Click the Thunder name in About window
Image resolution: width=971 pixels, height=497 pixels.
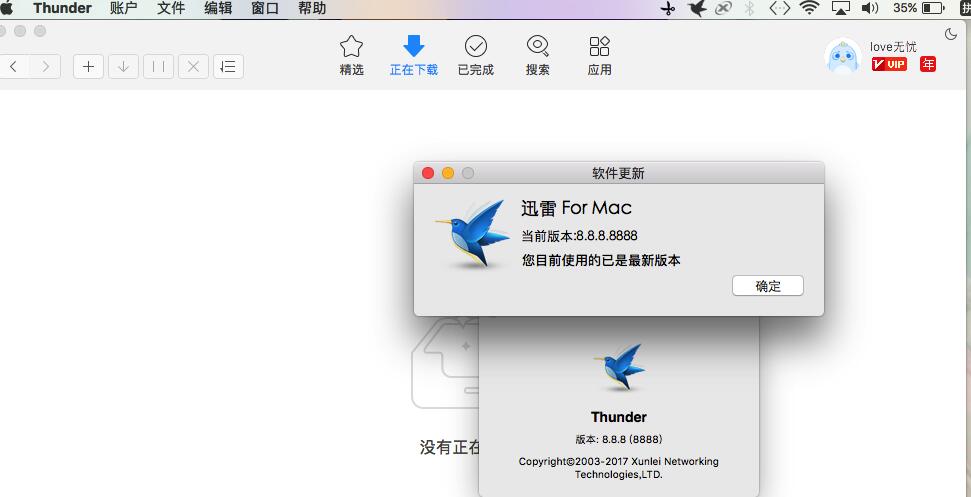click(x=619, y=417)
